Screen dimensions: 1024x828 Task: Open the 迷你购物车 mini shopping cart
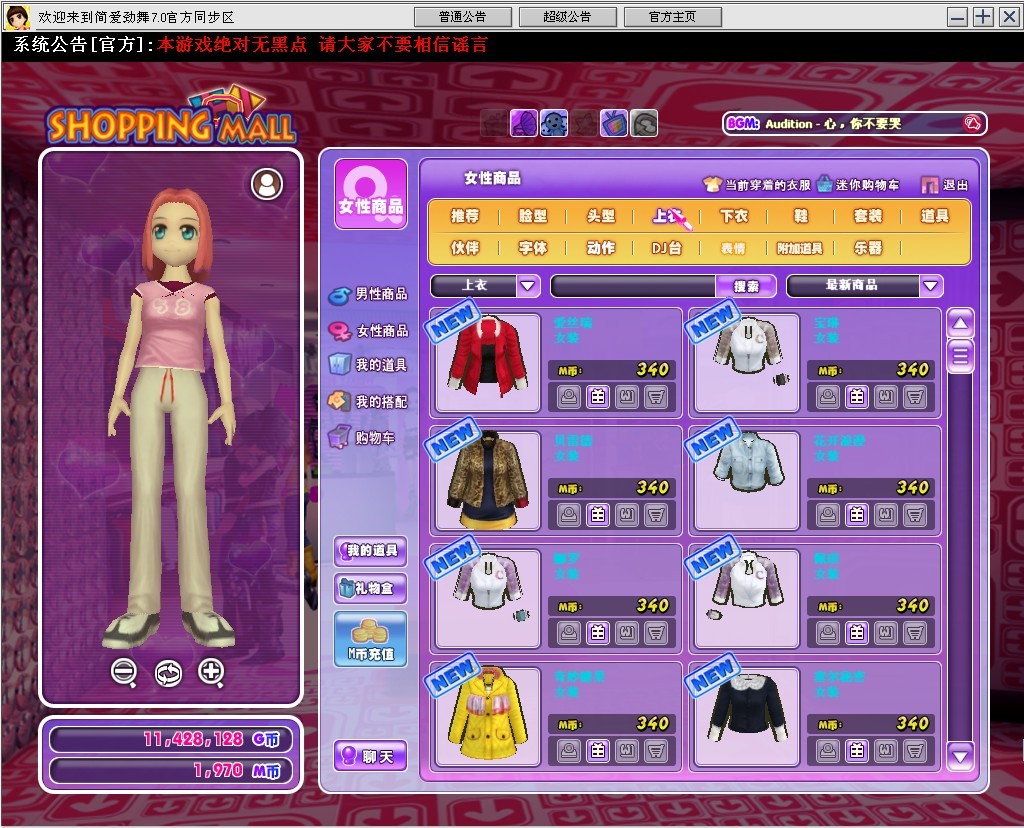pos(857,185)
